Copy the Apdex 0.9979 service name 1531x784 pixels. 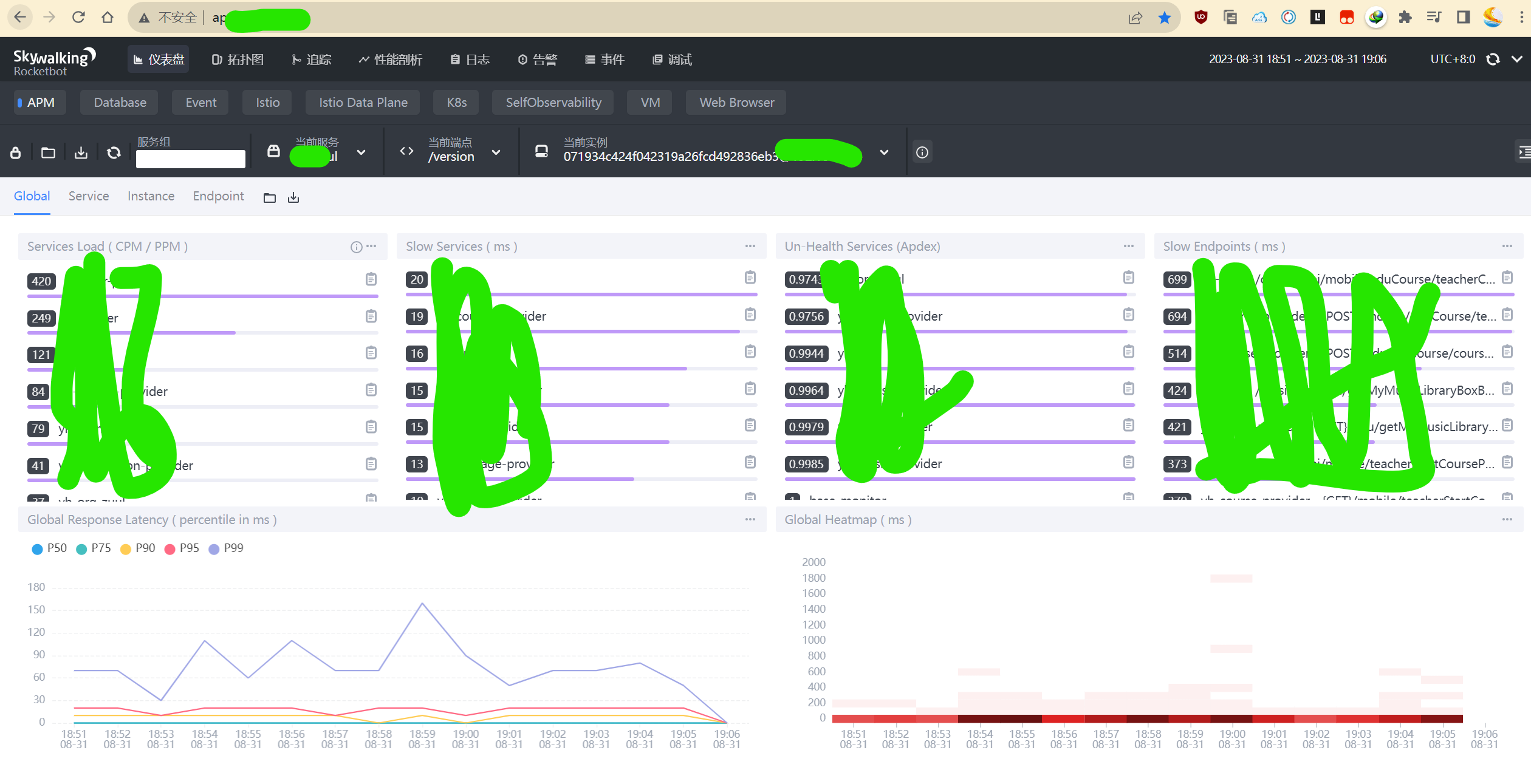pos(1129,425)
